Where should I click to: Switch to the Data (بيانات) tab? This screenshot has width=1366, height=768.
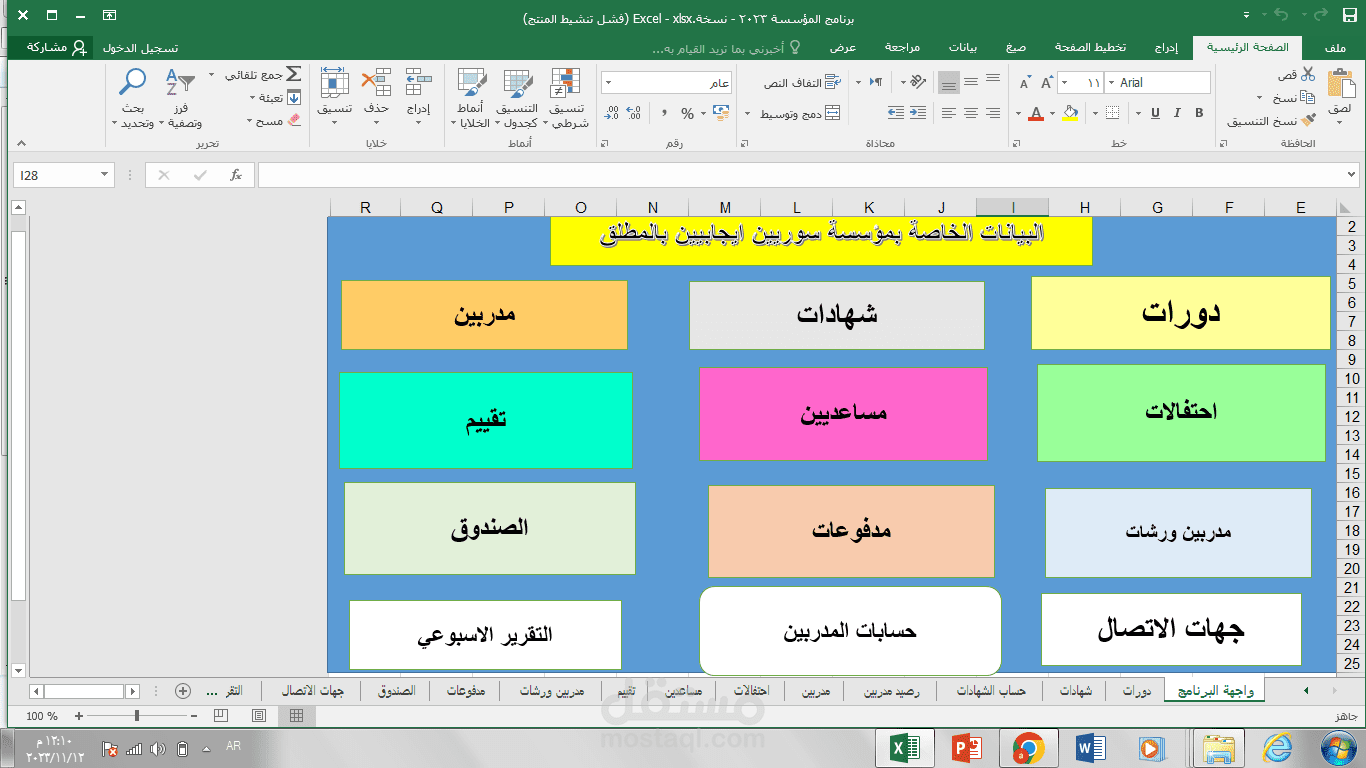(x=963, y=47)
